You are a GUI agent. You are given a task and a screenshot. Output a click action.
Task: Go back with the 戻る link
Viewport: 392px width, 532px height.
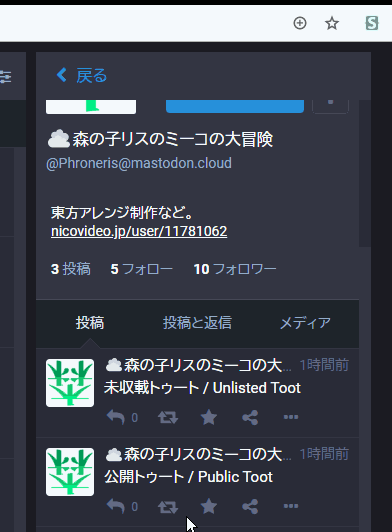[82, 75]
